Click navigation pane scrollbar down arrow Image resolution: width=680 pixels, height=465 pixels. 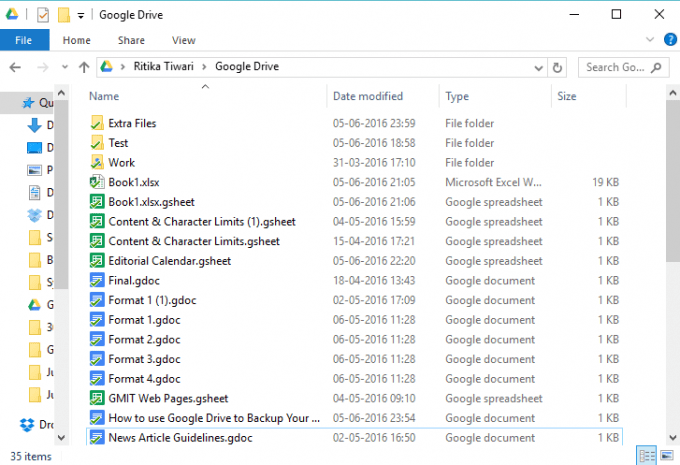pyautogui.click(x=62, y=438)
